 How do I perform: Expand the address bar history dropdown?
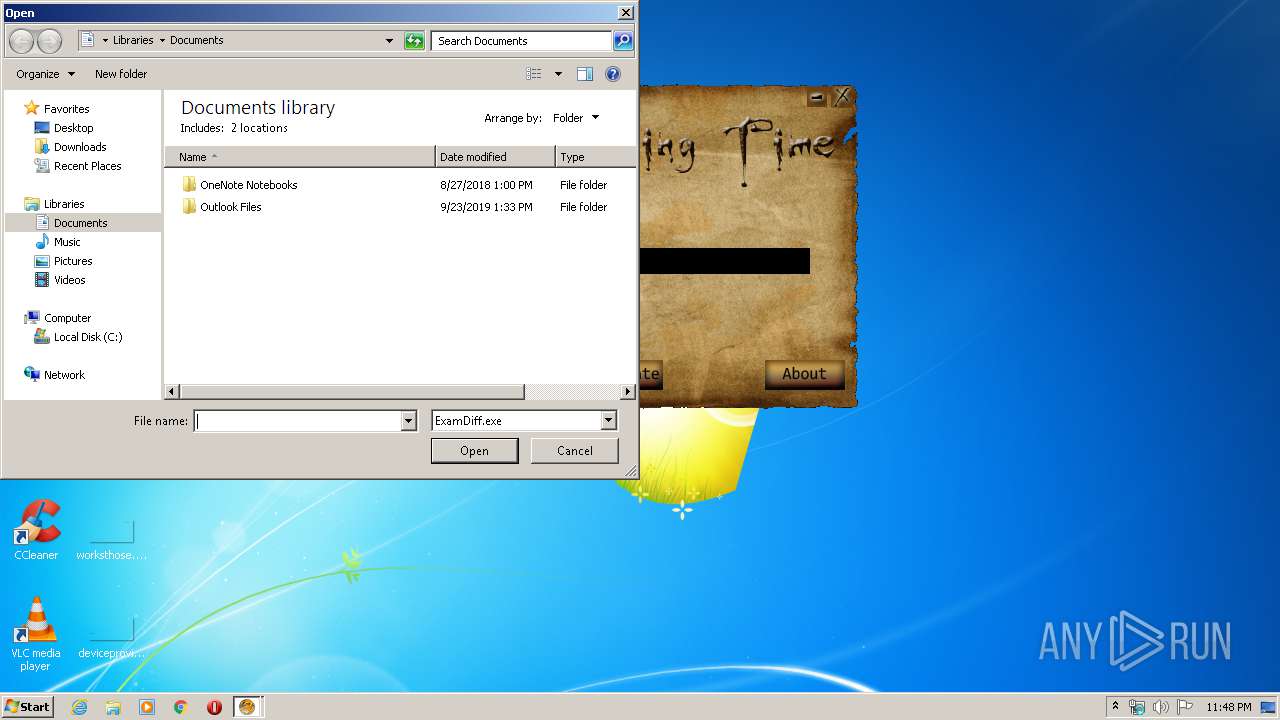[x=389, y=41]
